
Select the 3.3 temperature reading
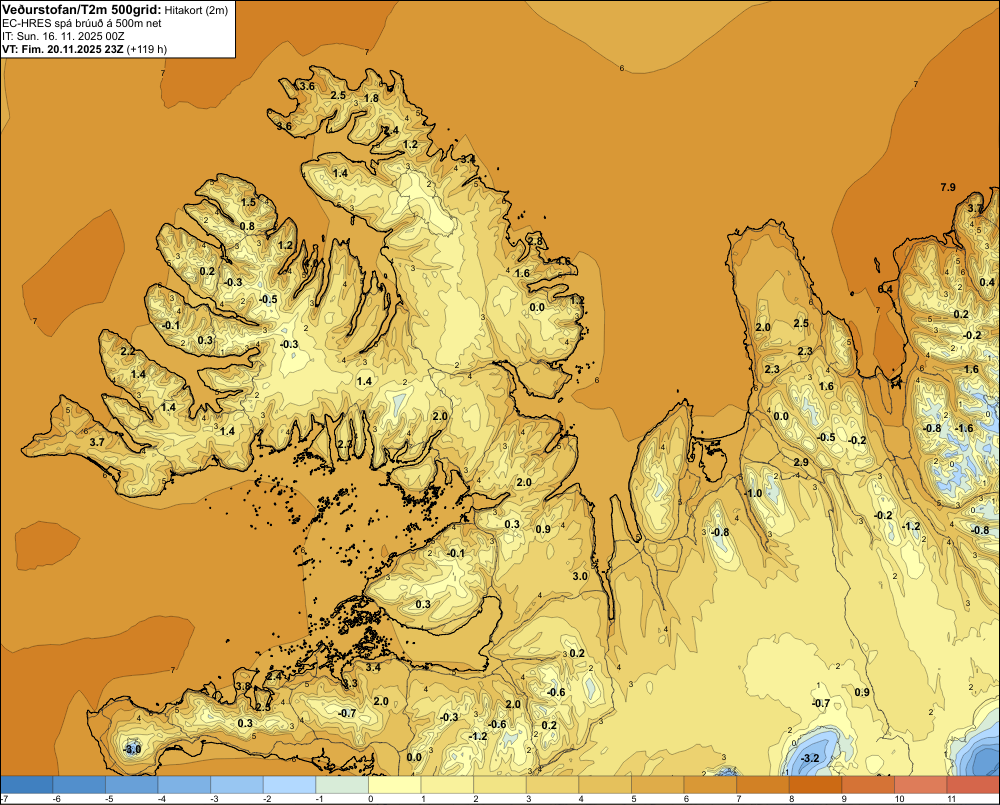click(x=350, y=683)
